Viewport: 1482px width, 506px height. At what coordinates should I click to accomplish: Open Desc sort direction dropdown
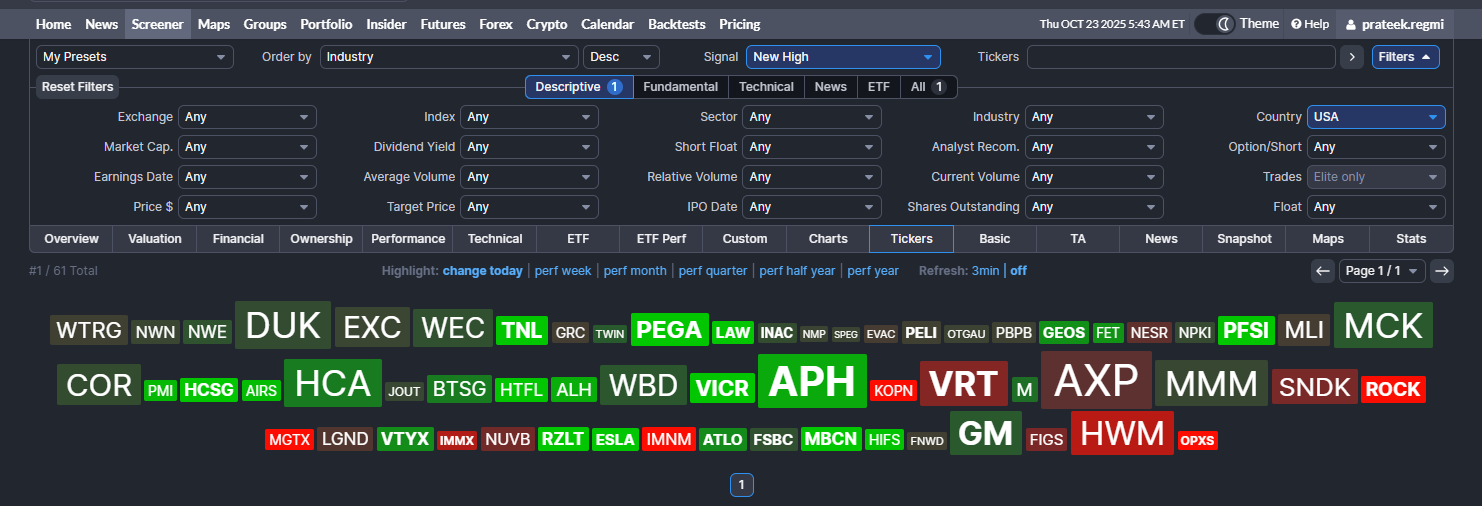[x=621, y=57]
